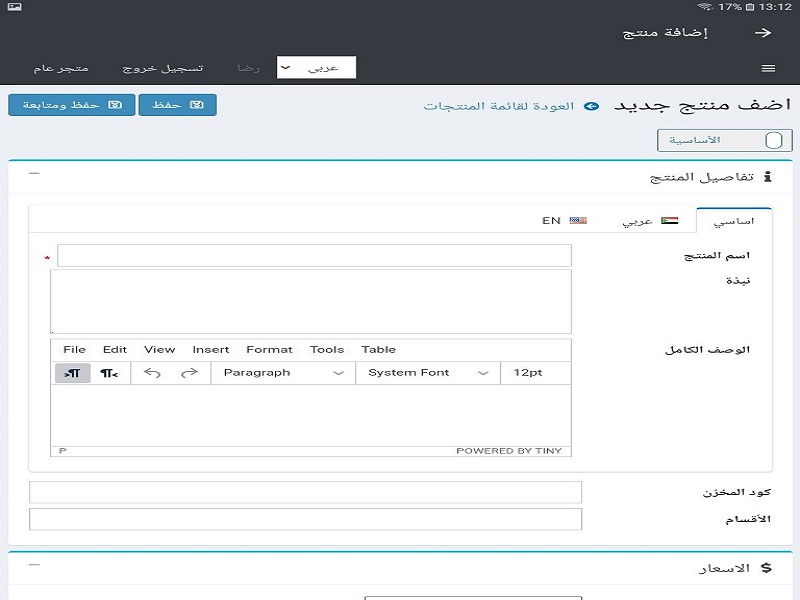Screen dimensions: 800x600
Task: Open the Paragraph format dropdown
Action: (283, 373)
